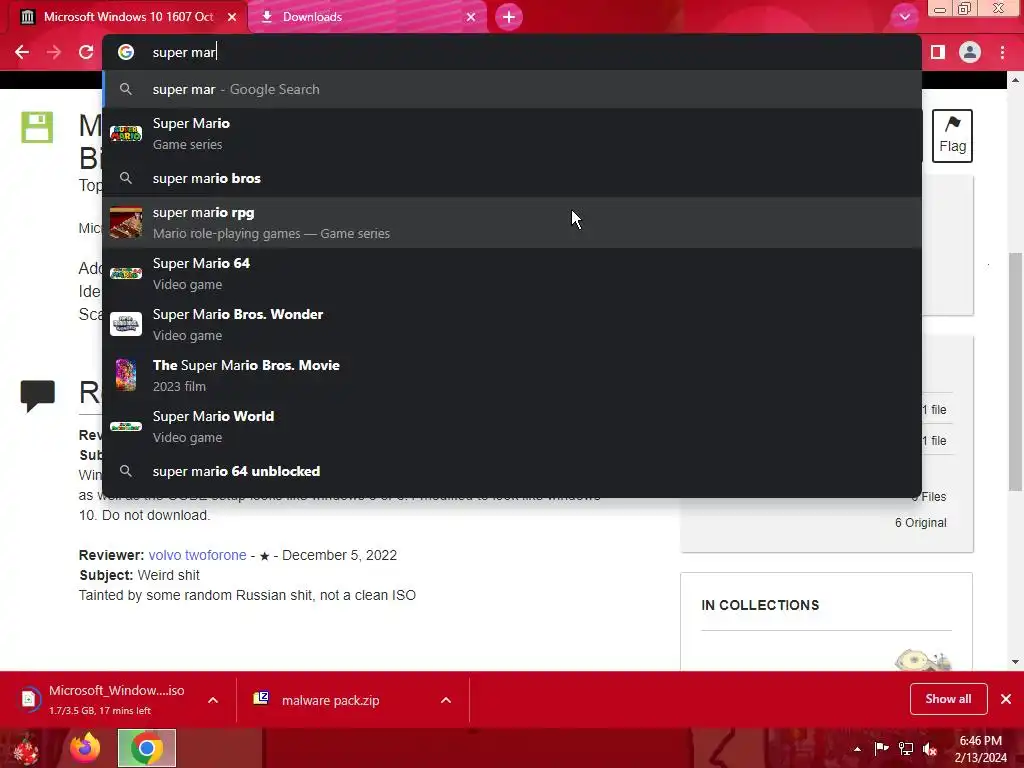Close the Microsoft Windows 10 1607 tab
This screenshot has height=768, width=1024.
tap(232, 17)
